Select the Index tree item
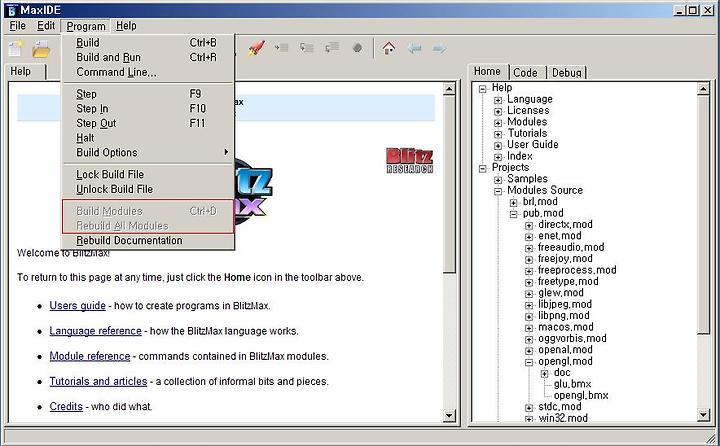 519,156
